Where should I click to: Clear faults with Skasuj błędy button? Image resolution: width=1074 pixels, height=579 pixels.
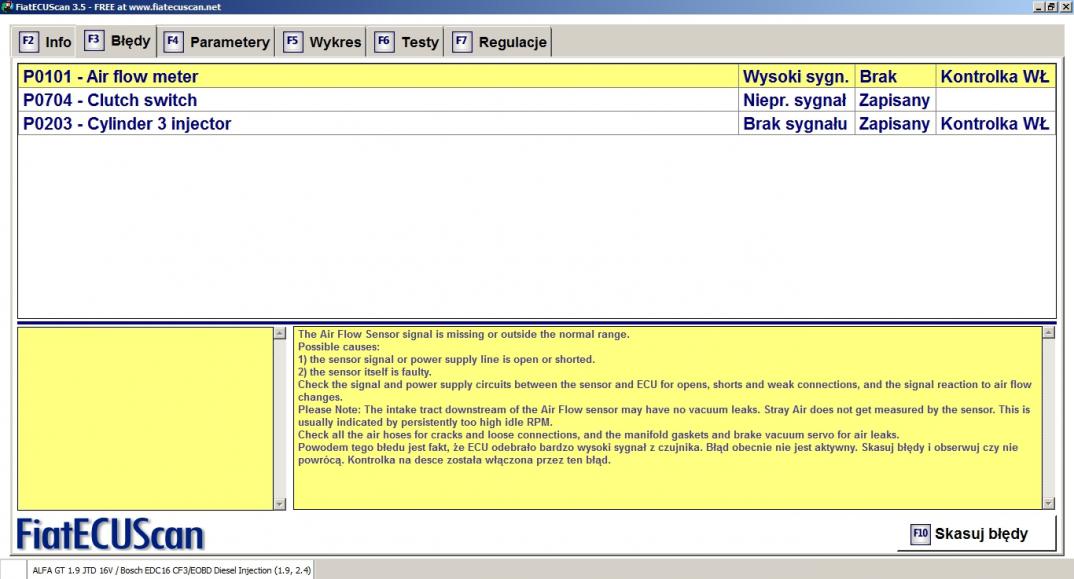[976, 534]
